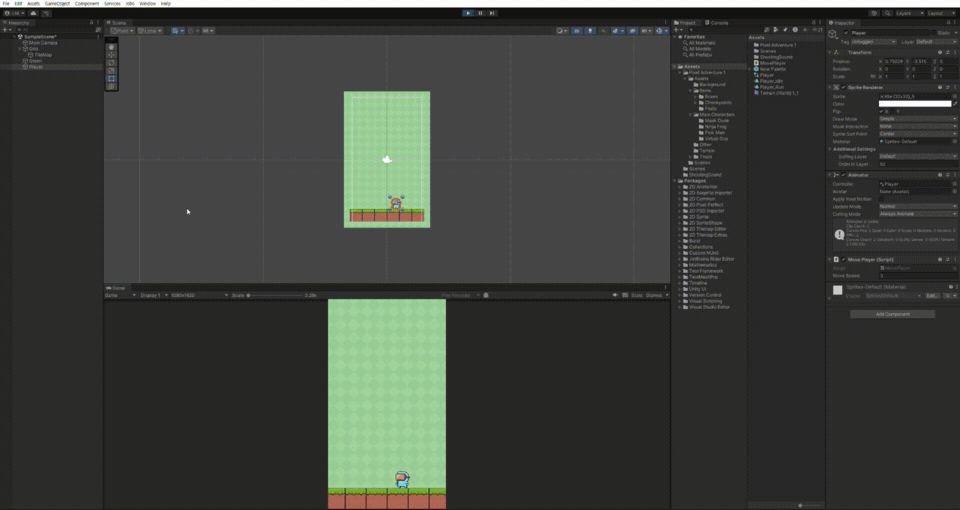Toggle Flip X checkbox
Image resolution: width=960 pixels, height=510 pixels.
point(882,111)
